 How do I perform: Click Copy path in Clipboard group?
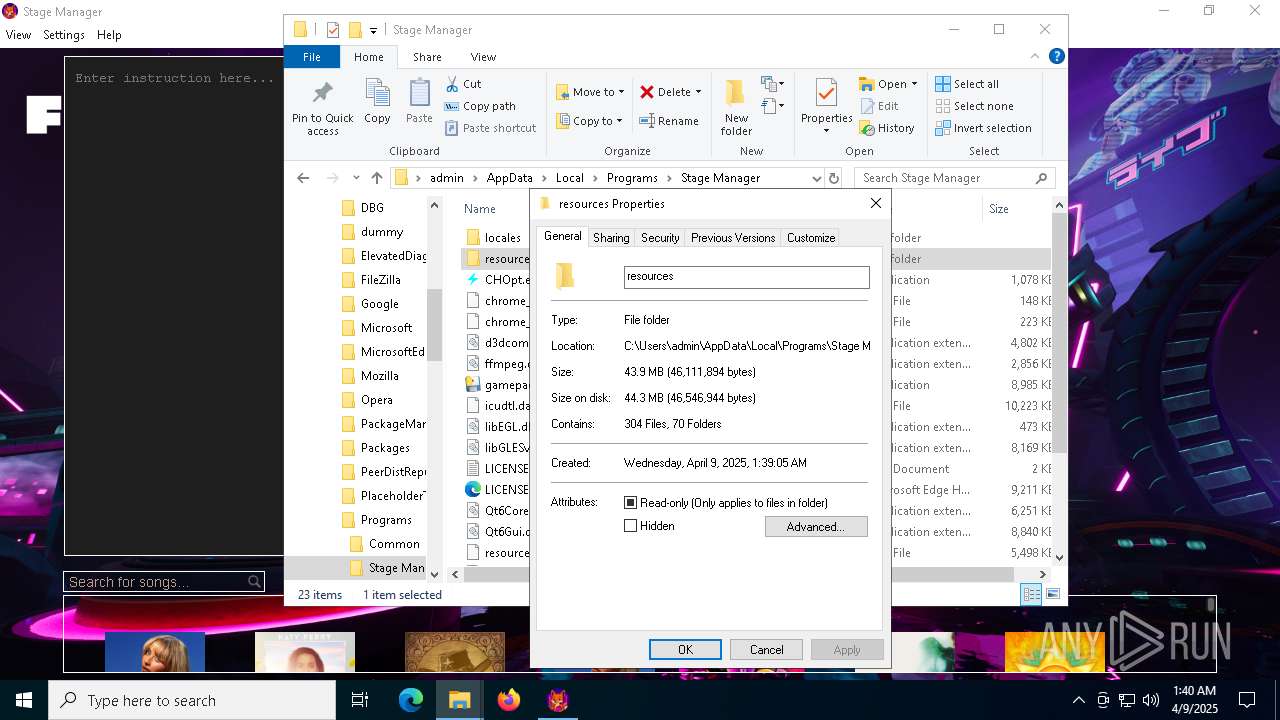coord(480,106)
